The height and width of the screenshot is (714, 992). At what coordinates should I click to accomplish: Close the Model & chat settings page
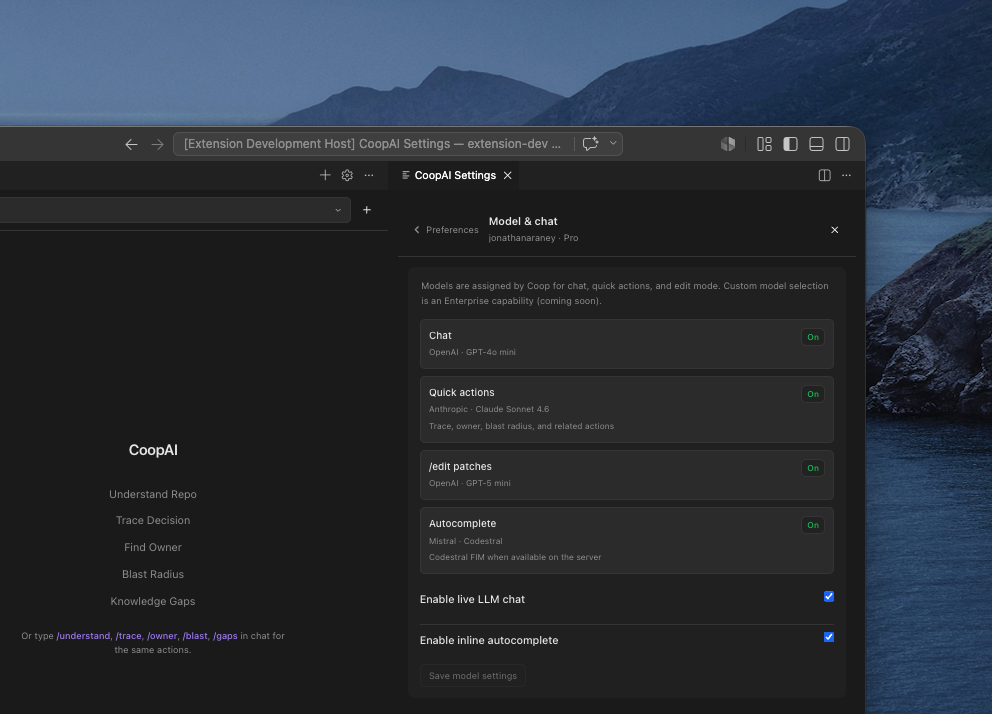(x=834, y=230)
